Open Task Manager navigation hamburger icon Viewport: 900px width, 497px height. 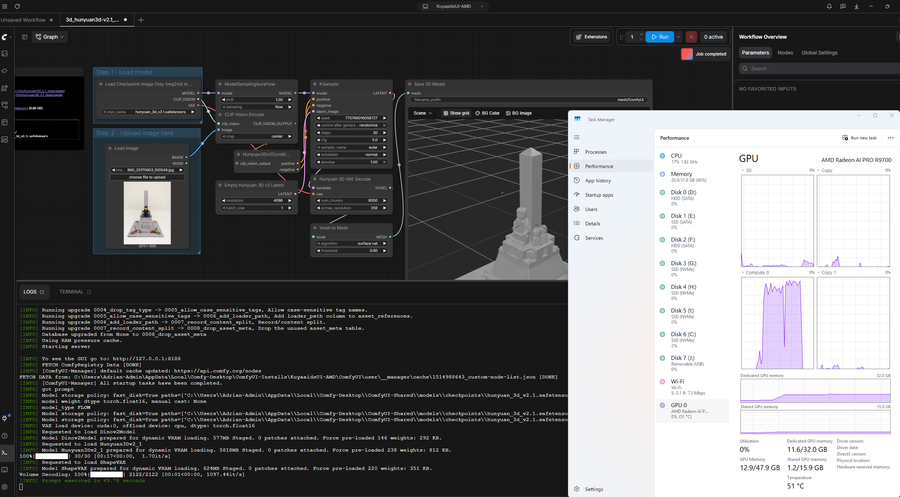[x=577, y=137]
